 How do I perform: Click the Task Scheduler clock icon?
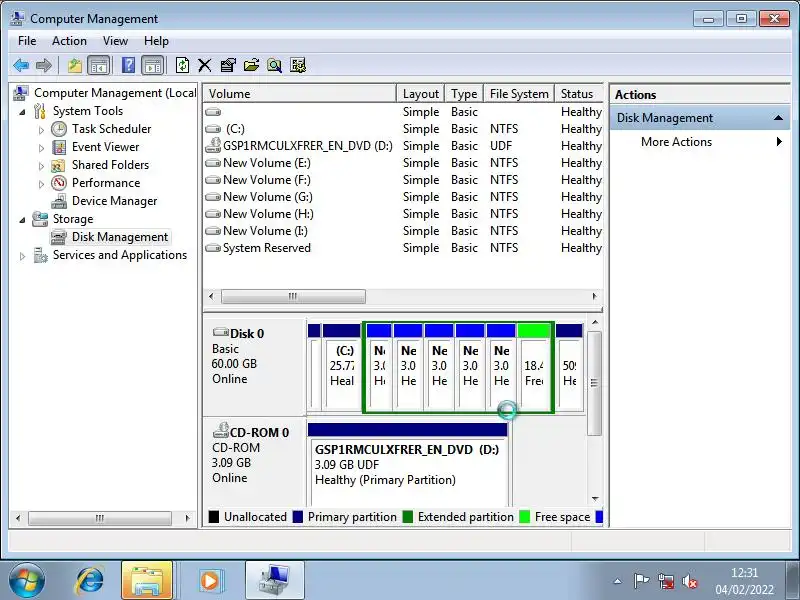point(59,129)
